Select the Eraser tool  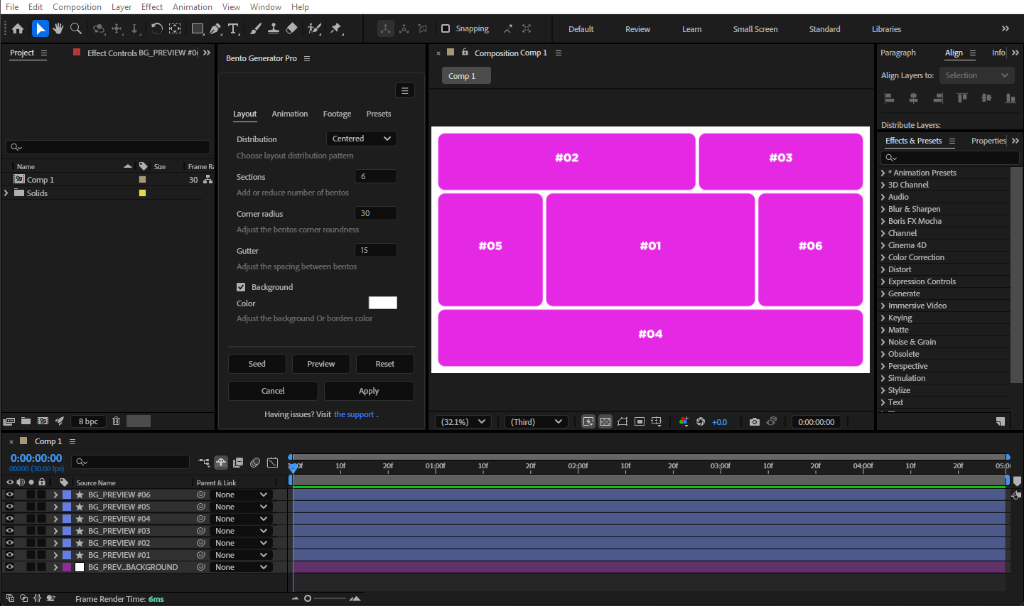click(x=292, y=29)
